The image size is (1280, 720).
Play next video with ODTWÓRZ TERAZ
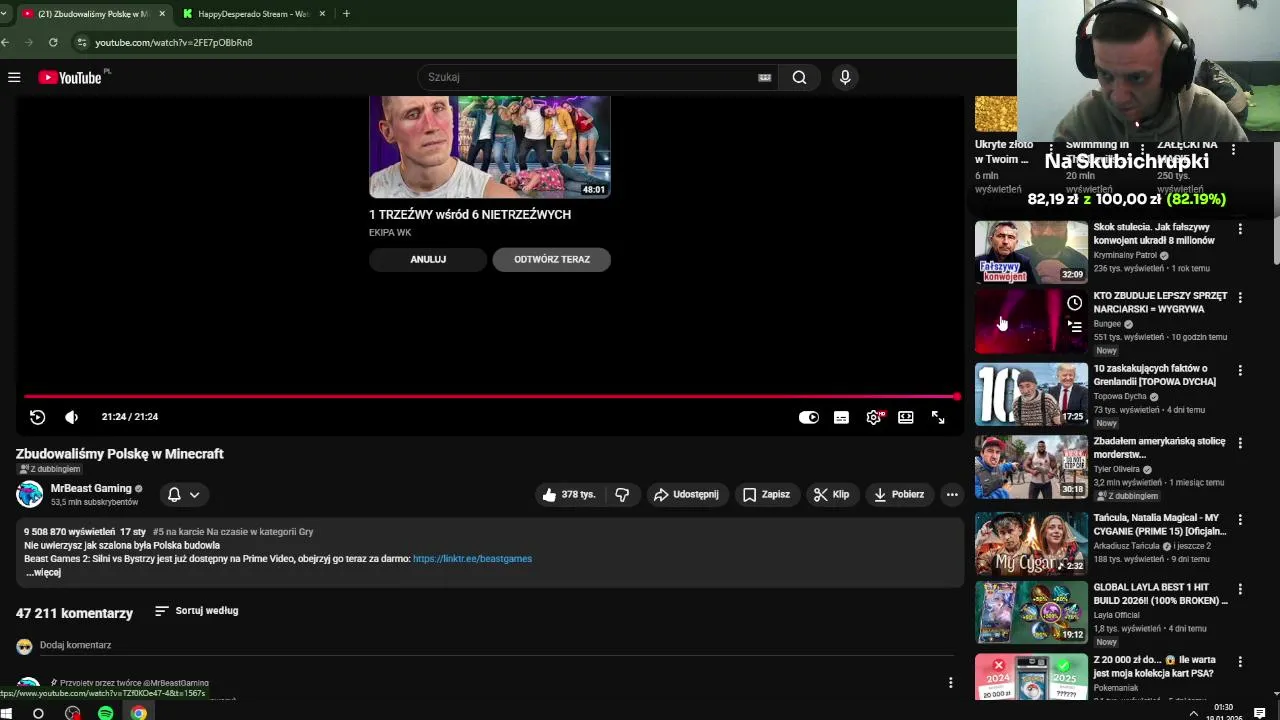click(x=552, y=259)
